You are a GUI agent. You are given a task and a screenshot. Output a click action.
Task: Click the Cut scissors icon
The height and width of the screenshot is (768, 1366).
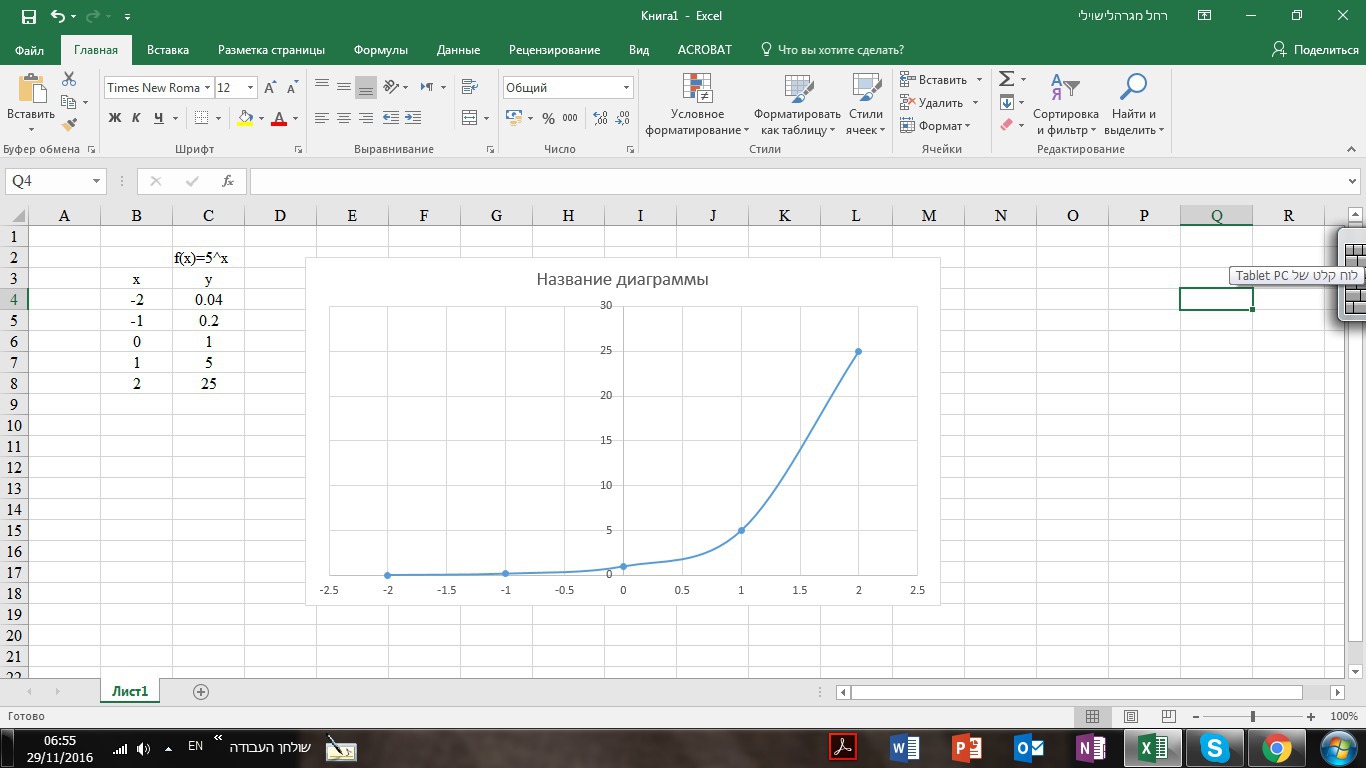tap(69, 79)
